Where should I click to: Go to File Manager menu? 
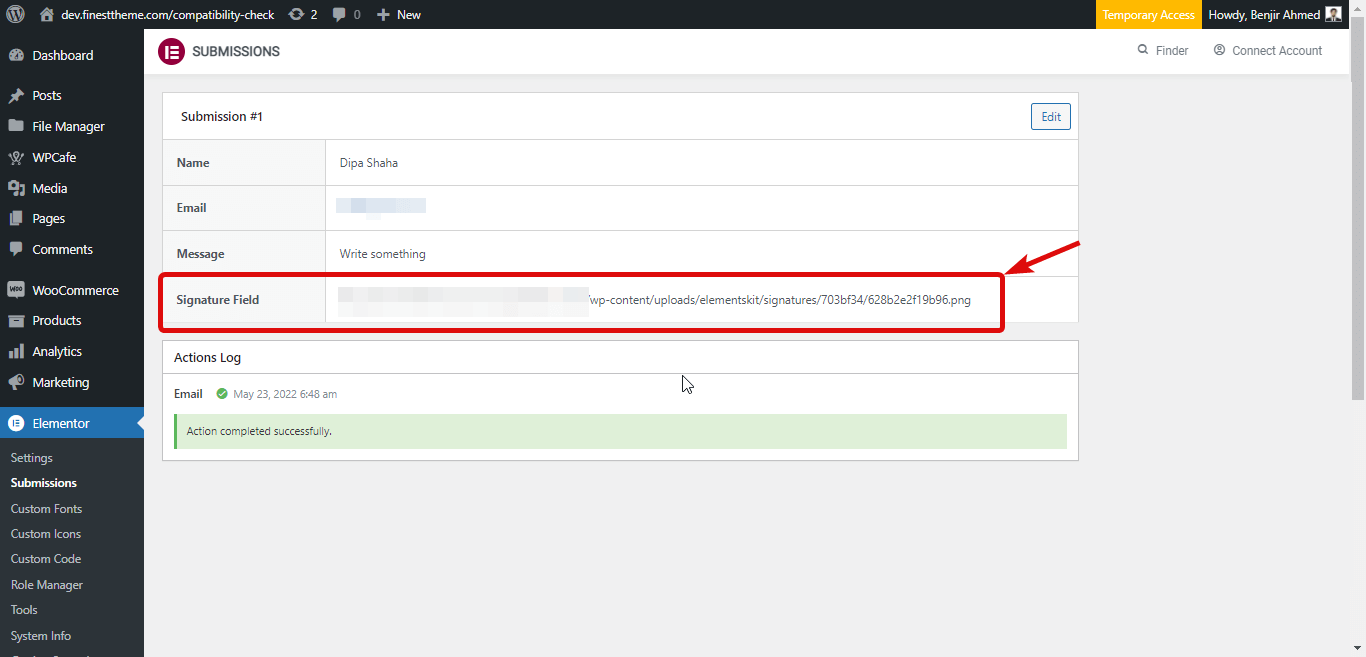[x=72, y=127]
